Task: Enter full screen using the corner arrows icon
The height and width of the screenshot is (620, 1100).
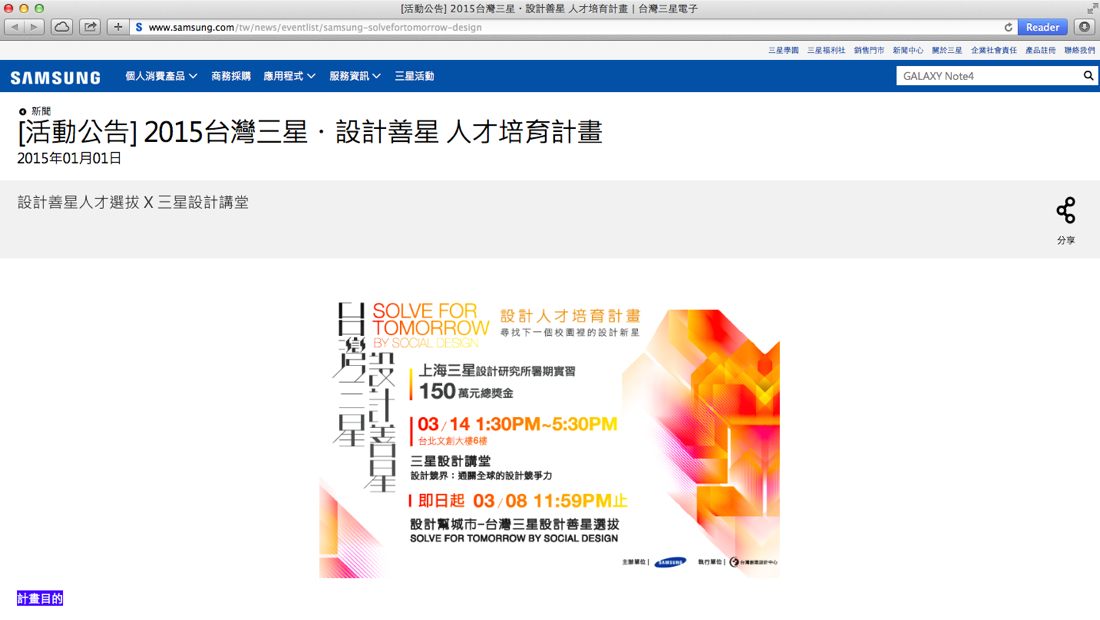Action: (x=1092, y=8)
